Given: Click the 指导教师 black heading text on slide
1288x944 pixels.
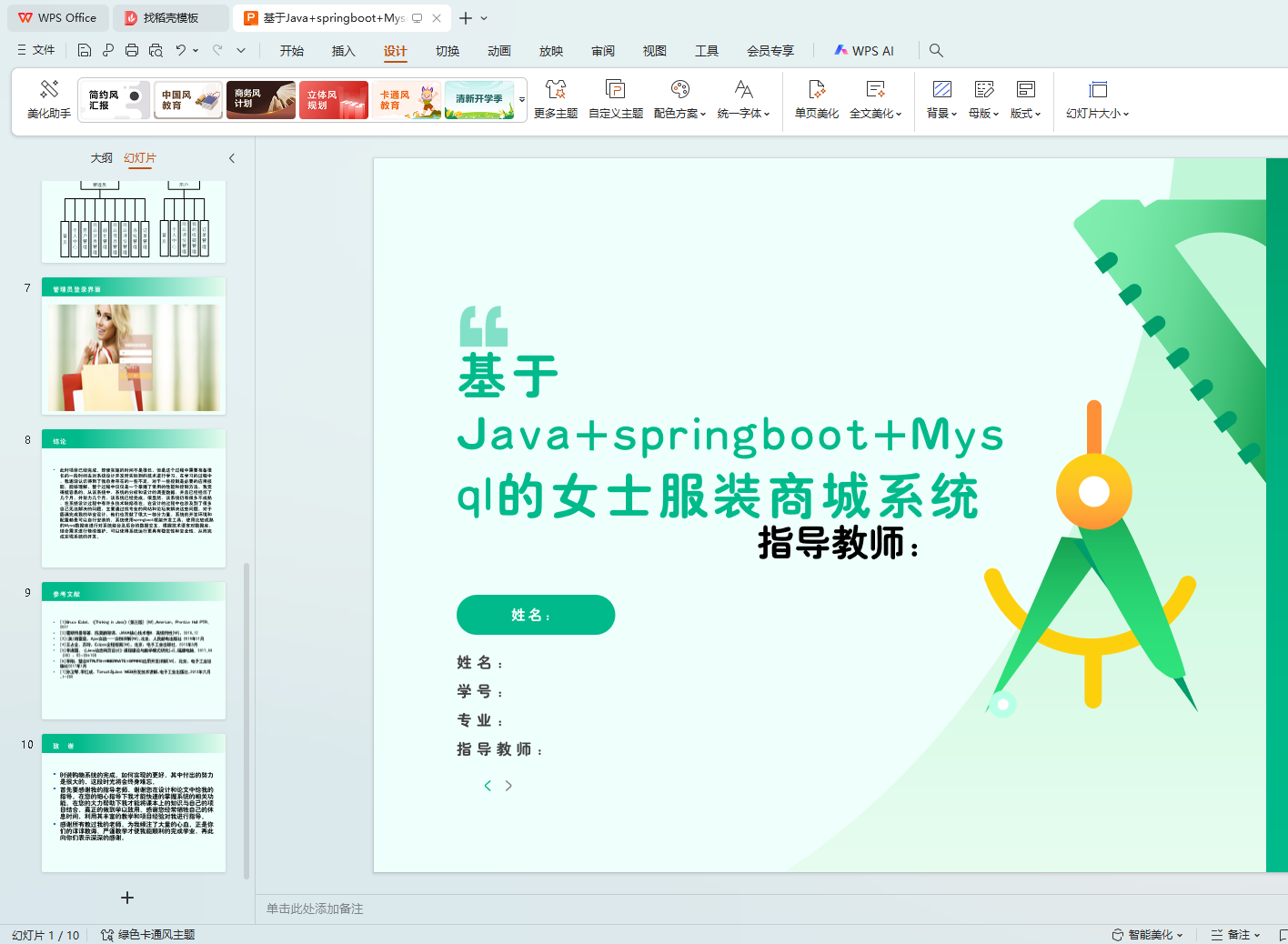Looking at the screenshot, I should [839, 543].
